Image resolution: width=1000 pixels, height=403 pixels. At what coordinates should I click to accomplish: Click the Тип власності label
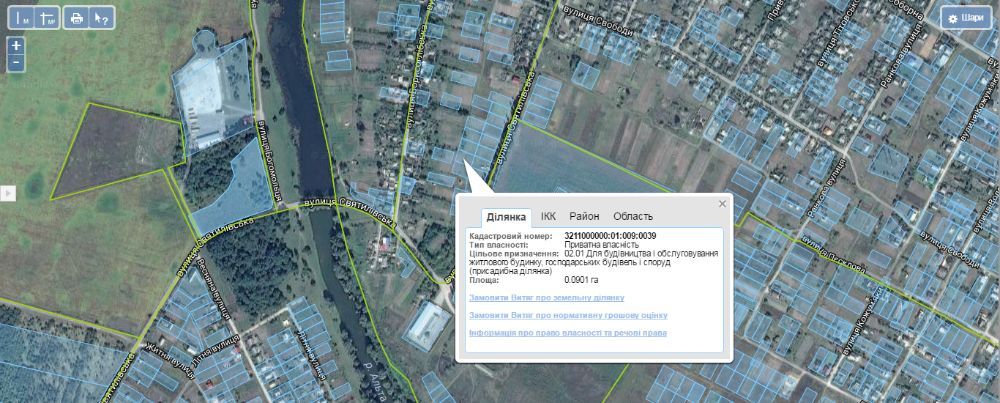499,245
